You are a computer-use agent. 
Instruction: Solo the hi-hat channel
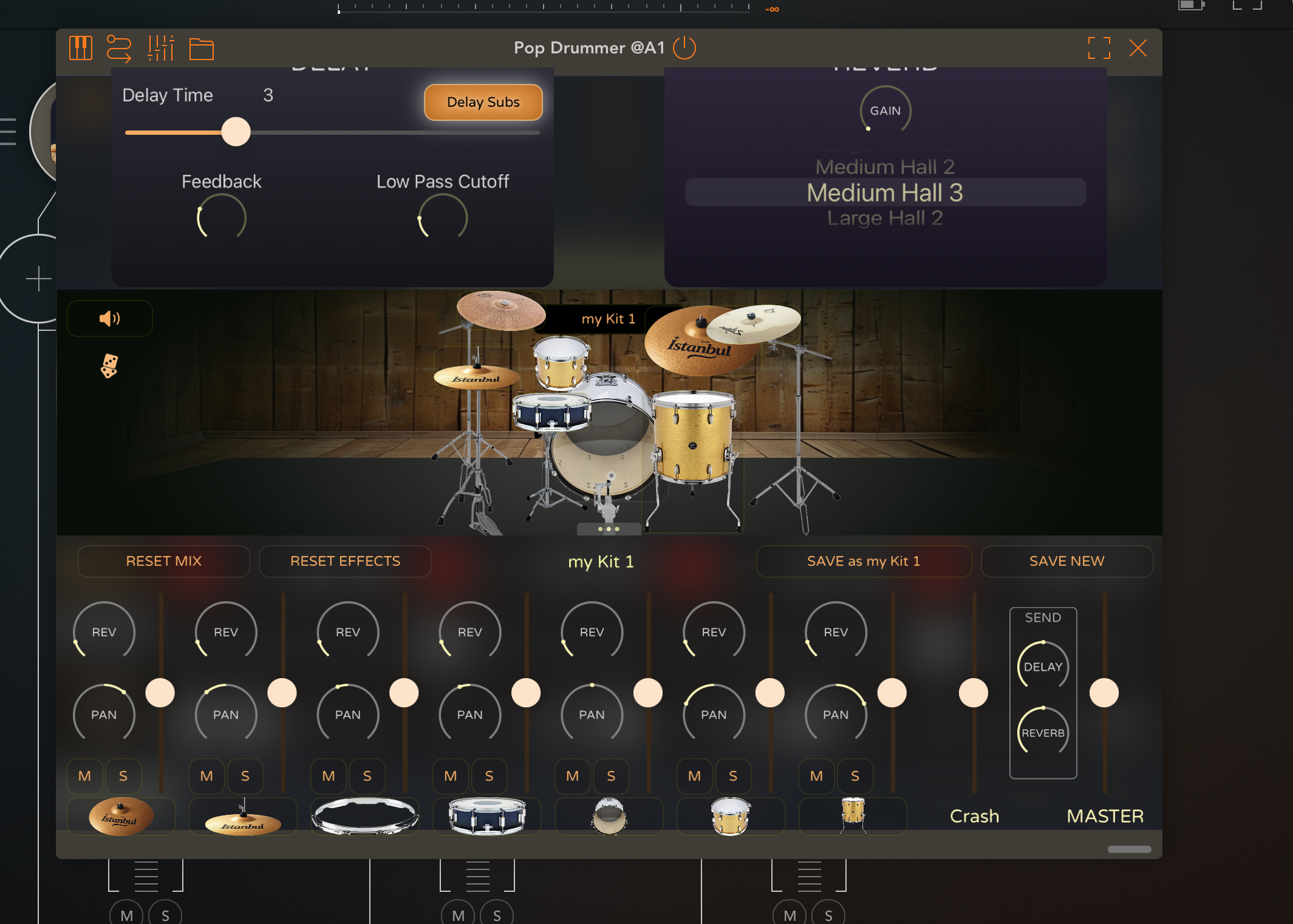point(245,776)
